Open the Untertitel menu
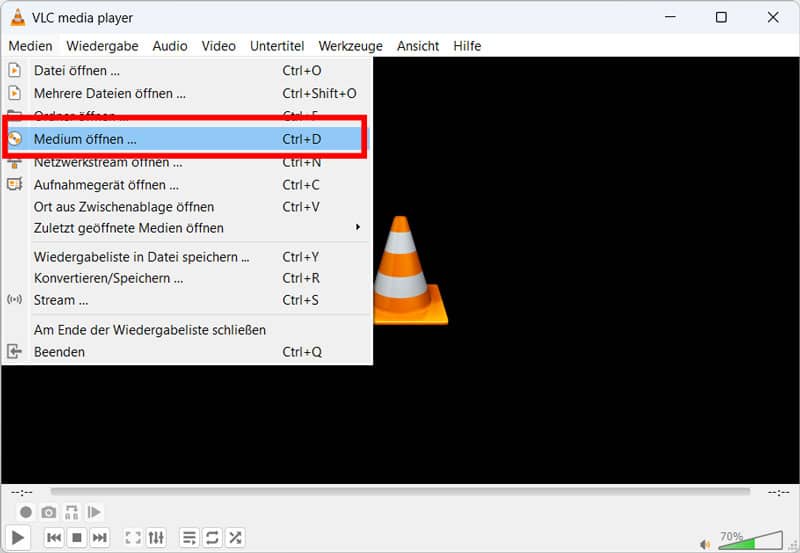800x553 pixels. (x=277, y=46)
